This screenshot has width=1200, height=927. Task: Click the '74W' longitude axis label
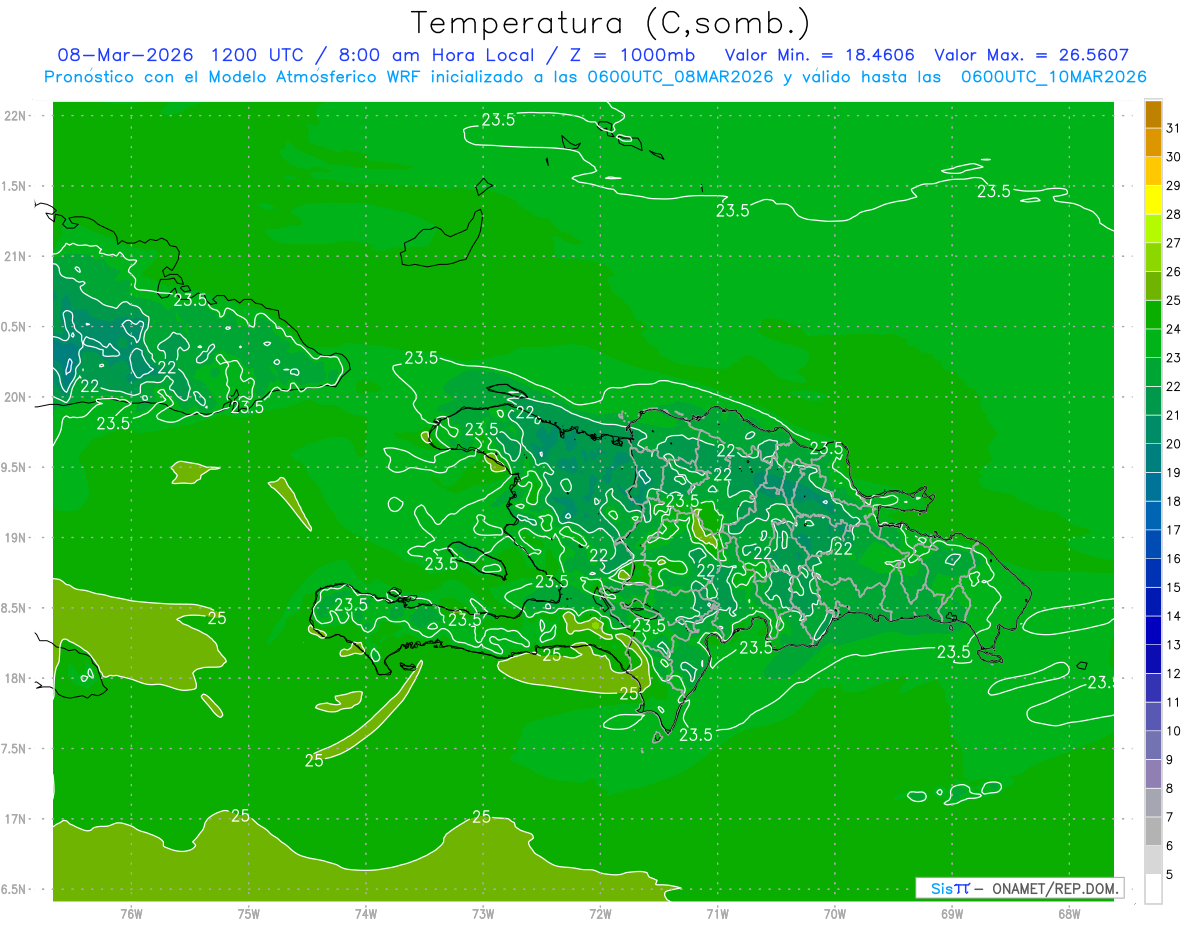coord(365,912)
